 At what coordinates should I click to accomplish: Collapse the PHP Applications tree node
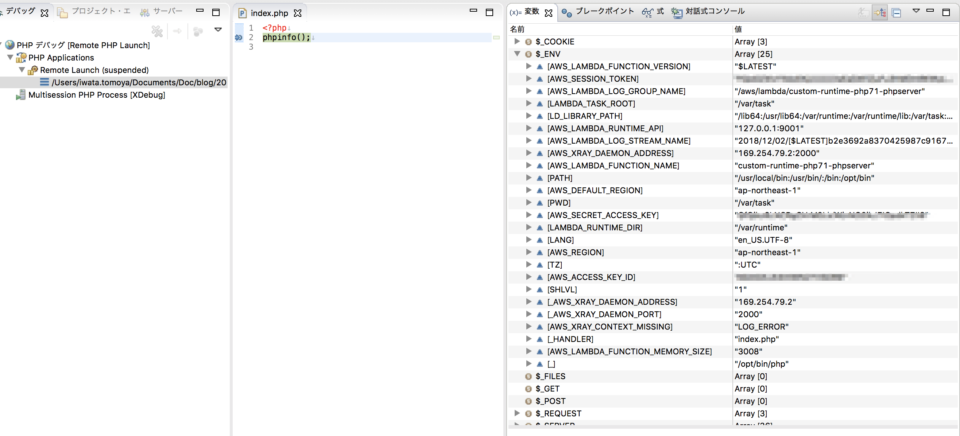9,58
